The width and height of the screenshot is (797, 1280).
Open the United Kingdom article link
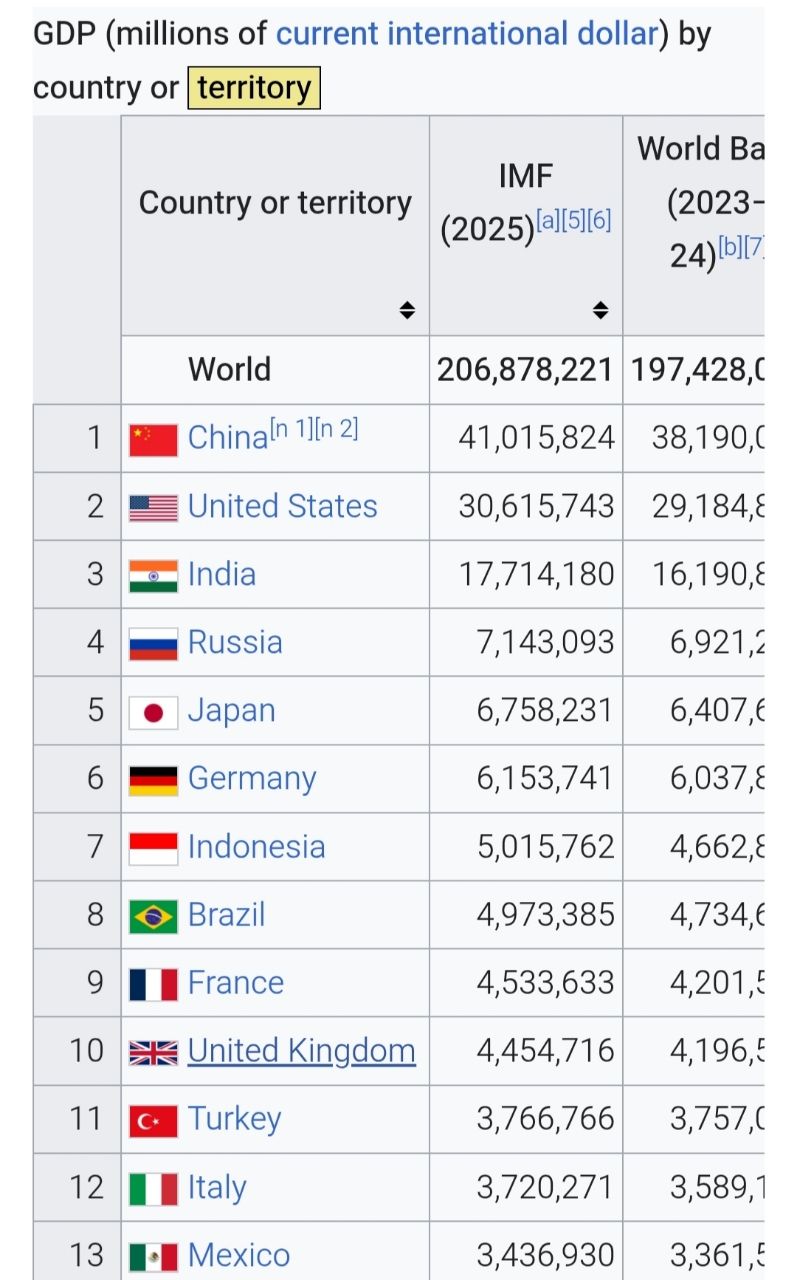pos(301,1050)
